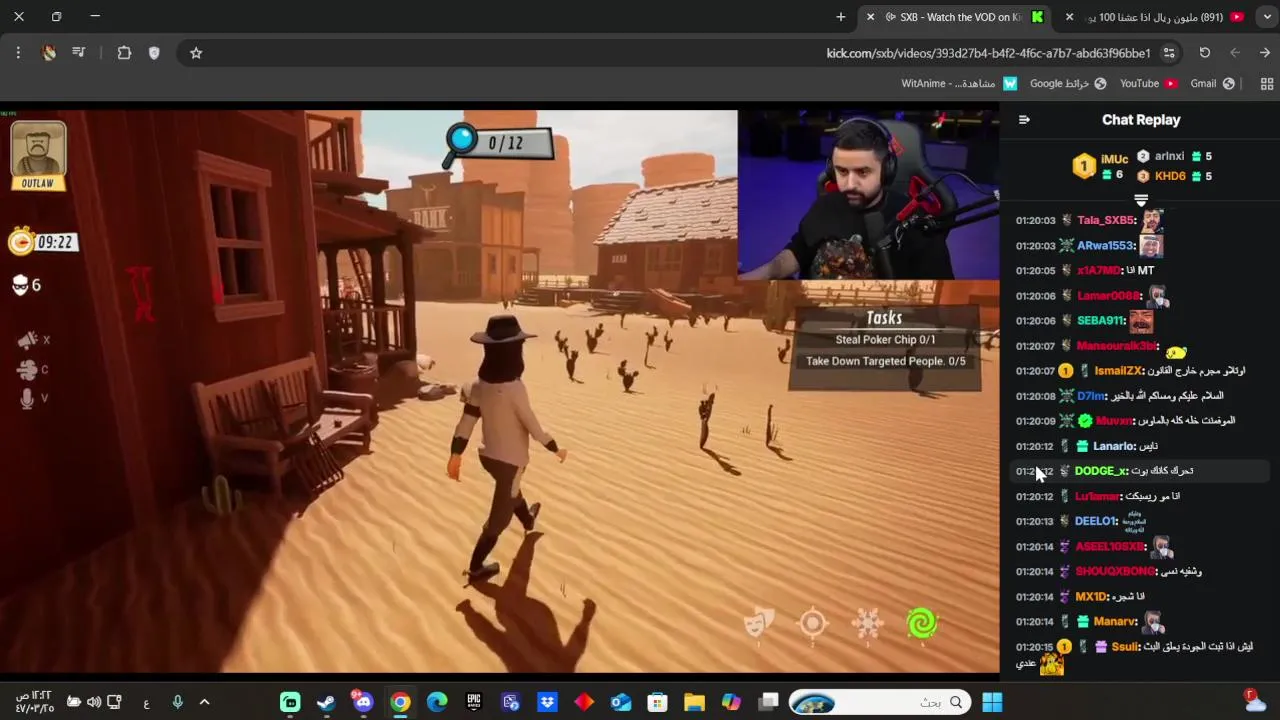Expand the gifters leaderboard arrow
Image resolution: width=1280 pixels, height=720 pixels.
tap(1141, 201)
